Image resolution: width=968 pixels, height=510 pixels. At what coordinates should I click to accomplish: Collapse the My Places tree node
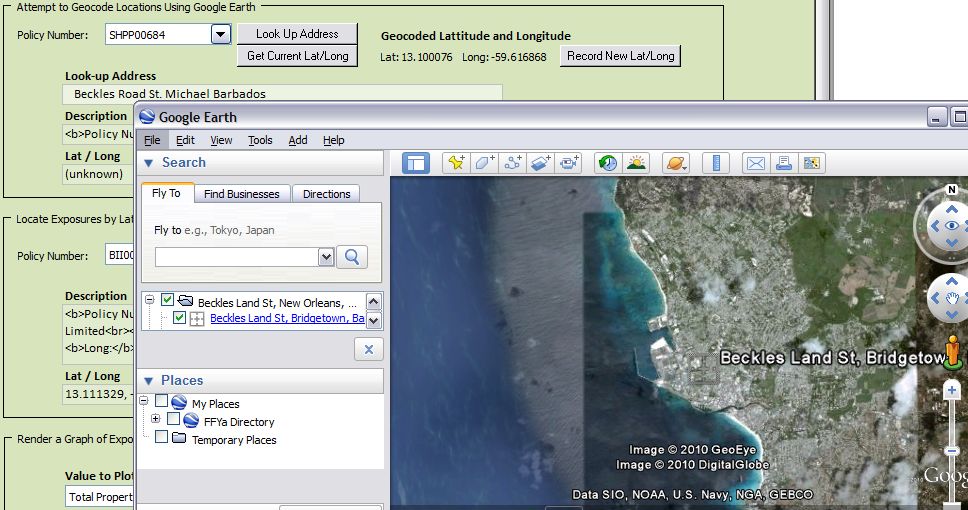click(x=144, y=401)
